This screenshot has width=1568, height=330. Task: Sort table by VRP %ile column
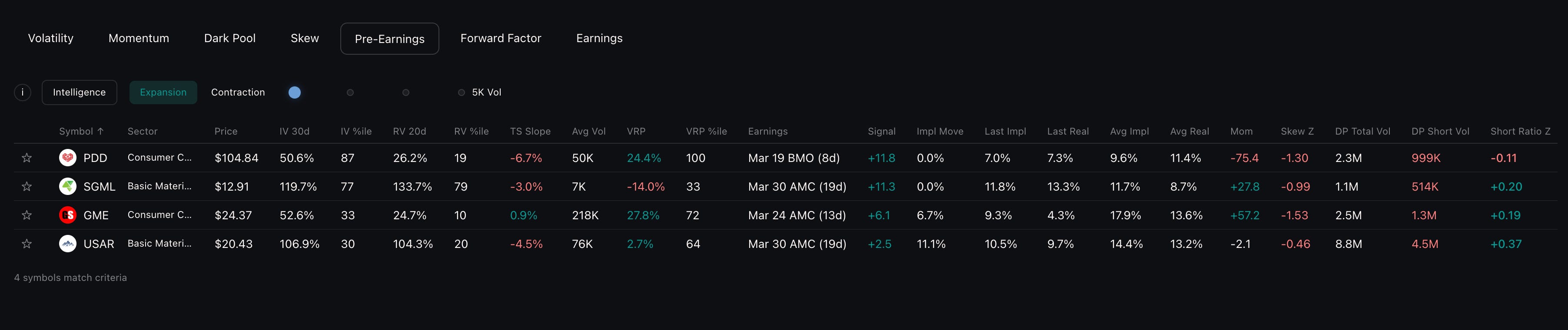coord(706,131)
